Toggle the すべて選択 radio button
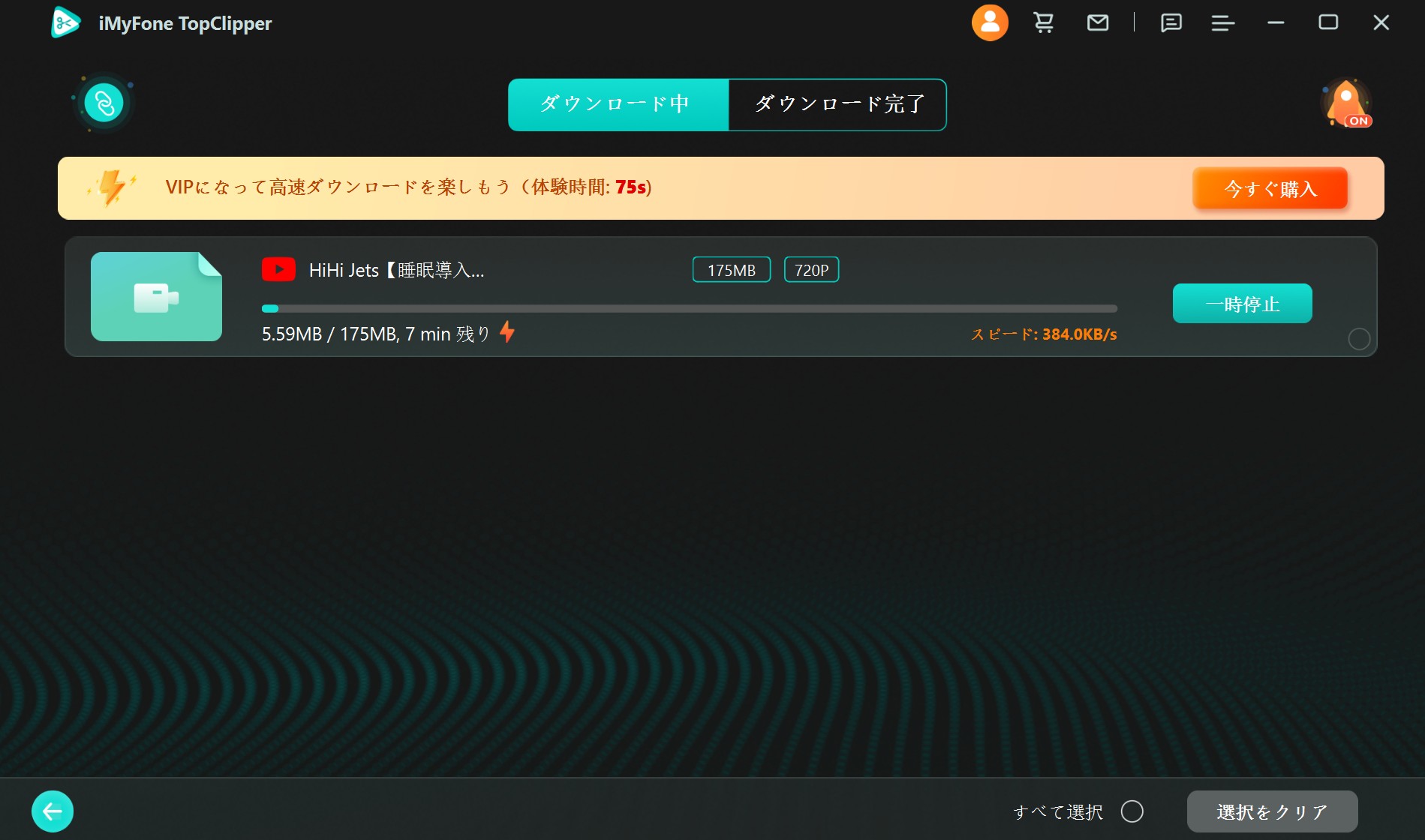The image size is (1425, 840). point(1132,811)
